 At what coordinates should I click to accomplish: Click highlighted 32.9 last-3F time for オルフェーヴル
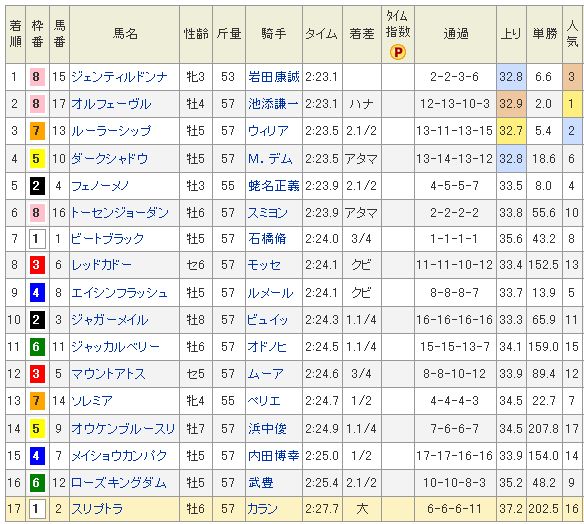511,104
